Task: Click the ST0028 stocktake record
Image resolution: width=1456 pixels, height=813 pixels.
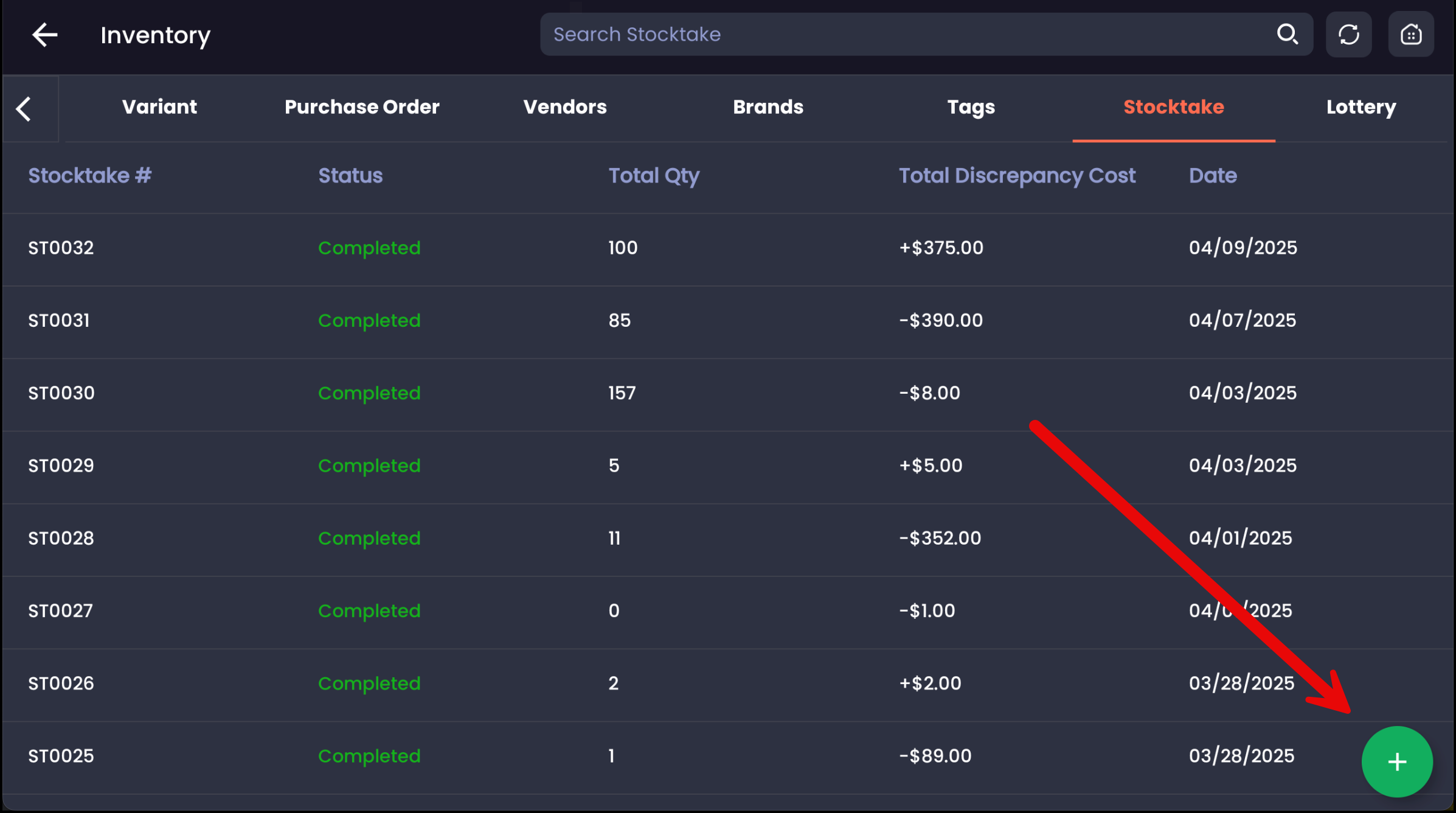Action: [61, 538]
